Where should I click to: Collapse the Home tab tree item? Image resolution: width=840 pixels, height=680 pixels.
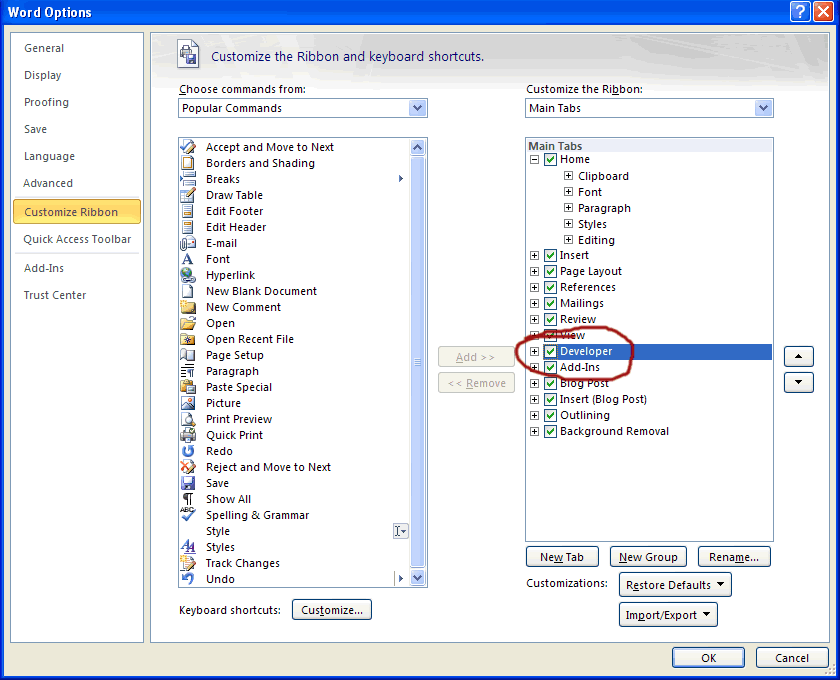point(534,159)
